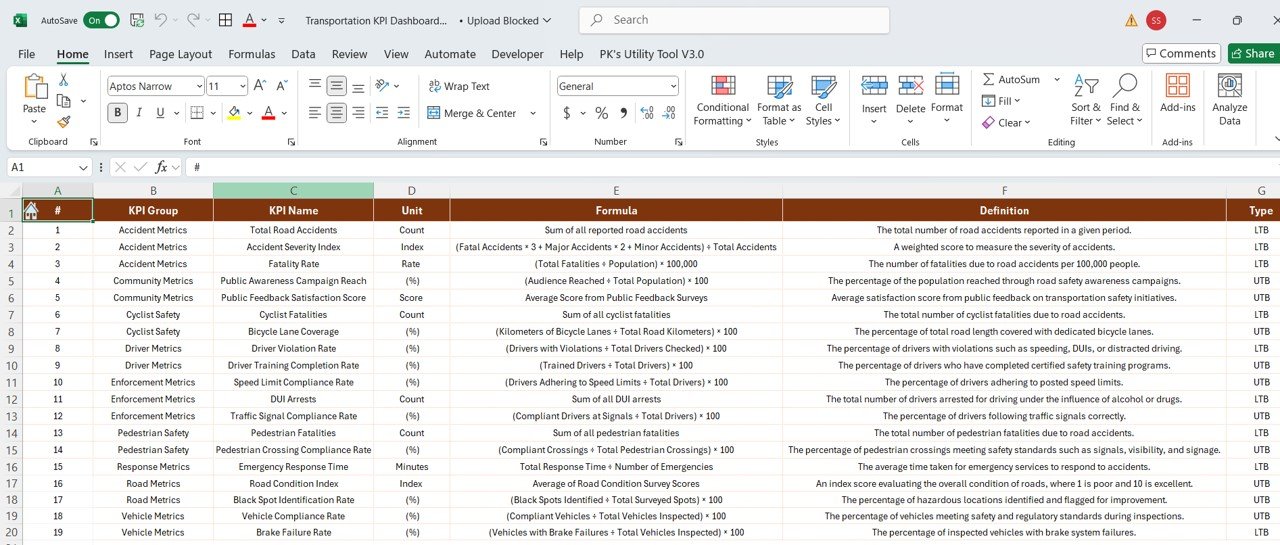This screenshot has height=545, width=1280.
Task: Toggle Wrap Text for selected cells
Action: [458, 86]
